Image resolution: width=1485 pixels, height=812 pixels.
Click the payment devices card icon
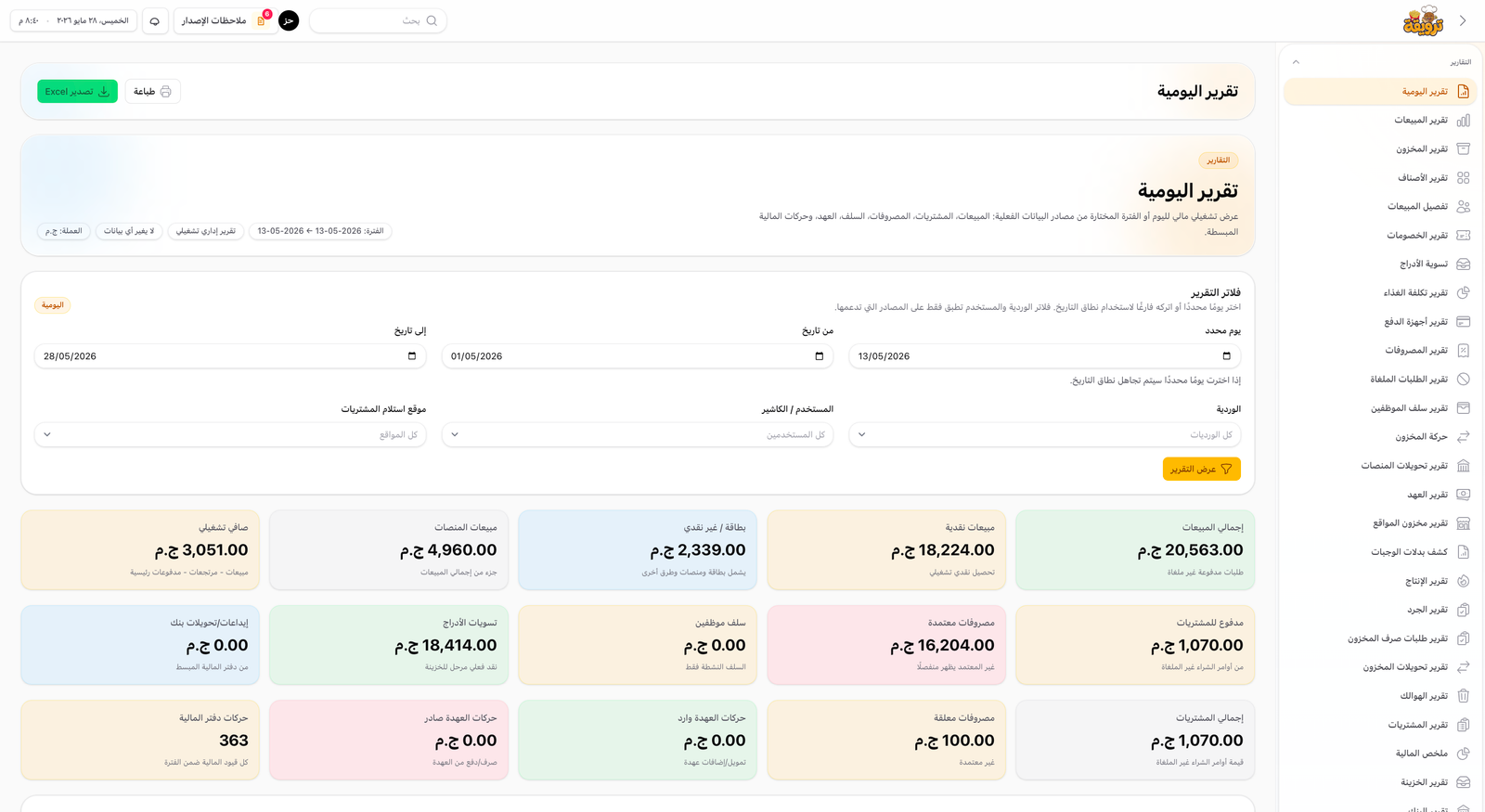click(x=1463, y=321)
